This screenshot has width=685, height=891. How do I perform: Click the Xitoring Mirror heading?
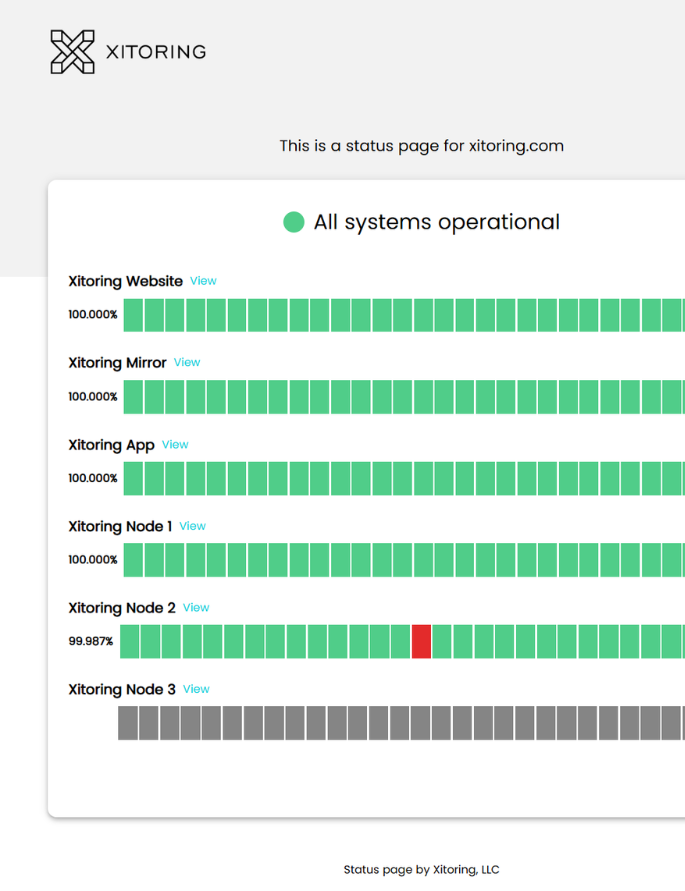(x=118, y=363)
